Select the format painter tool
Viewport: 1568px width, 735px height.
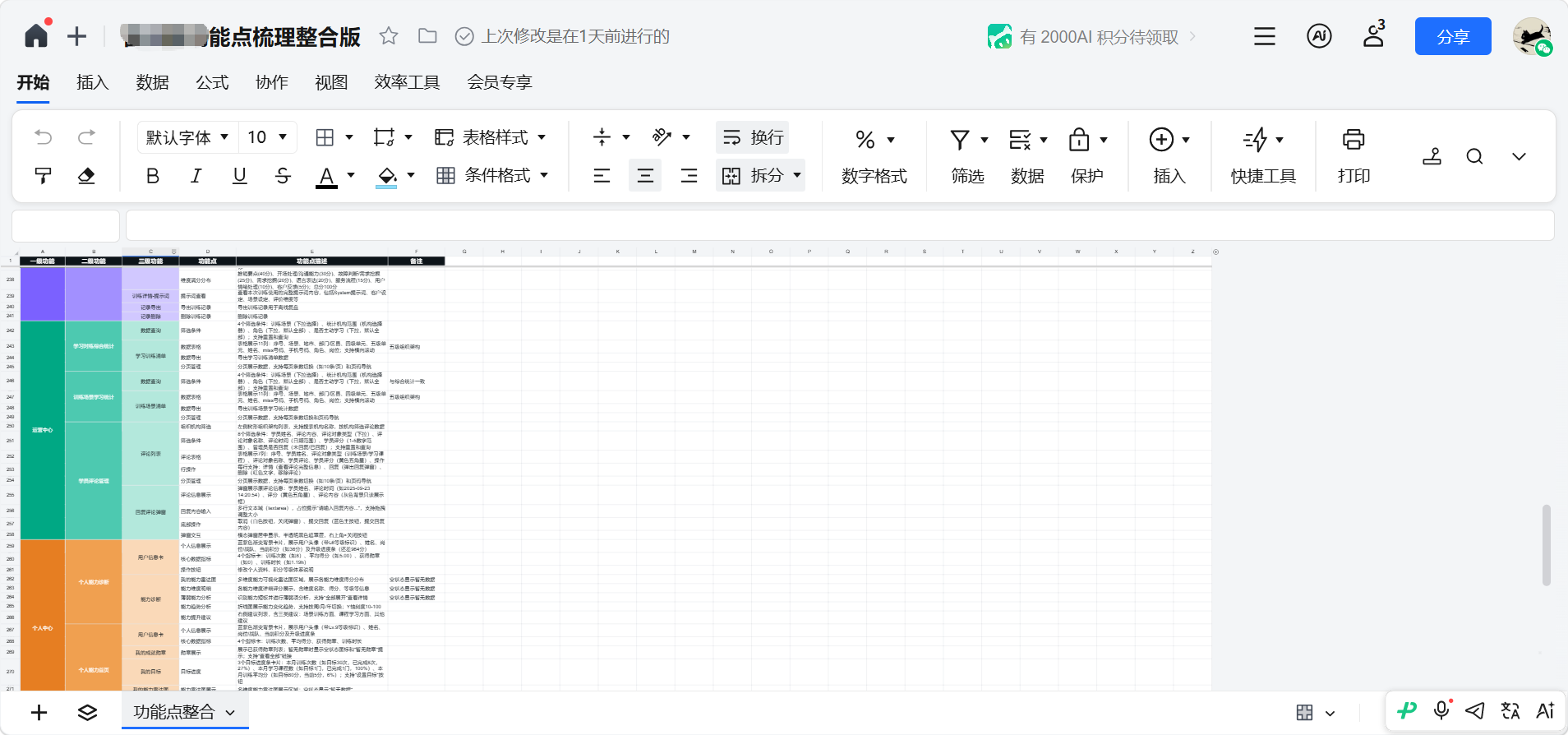pyautogui.click(x=44, y=175)
